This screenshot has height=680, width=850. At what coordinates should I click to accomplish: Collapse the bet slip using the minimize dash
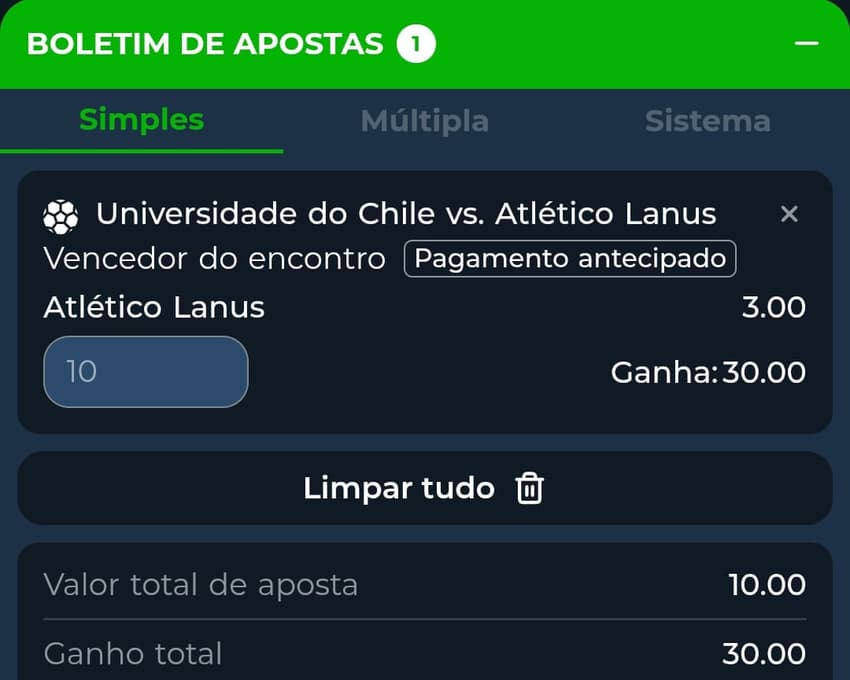point(808,43)
